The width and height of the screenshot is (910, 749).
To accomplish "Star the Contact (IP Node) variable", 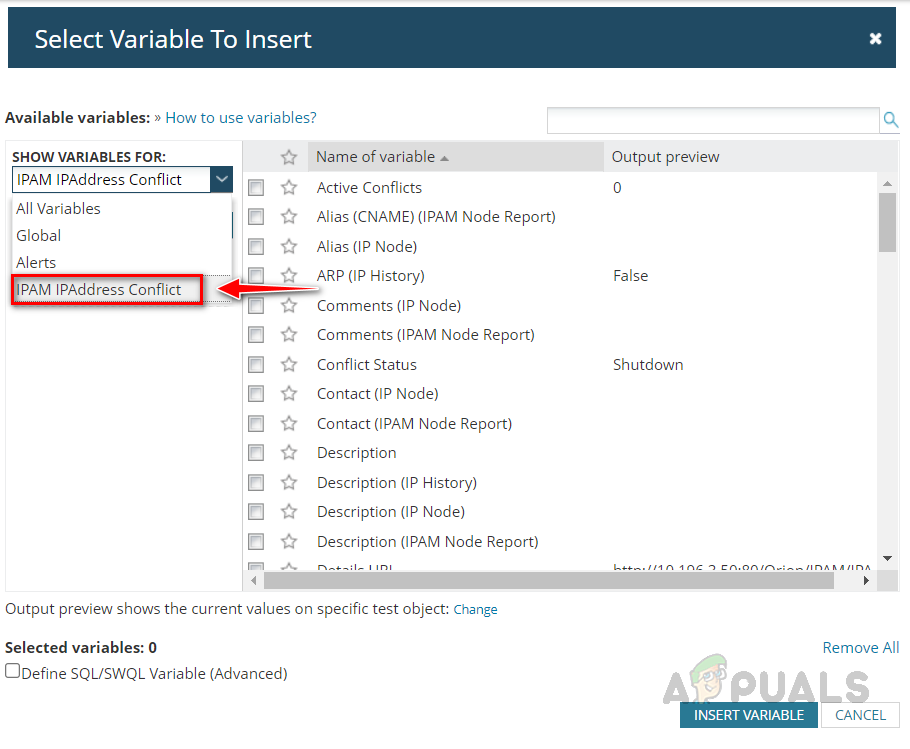I will coord(289,393).
